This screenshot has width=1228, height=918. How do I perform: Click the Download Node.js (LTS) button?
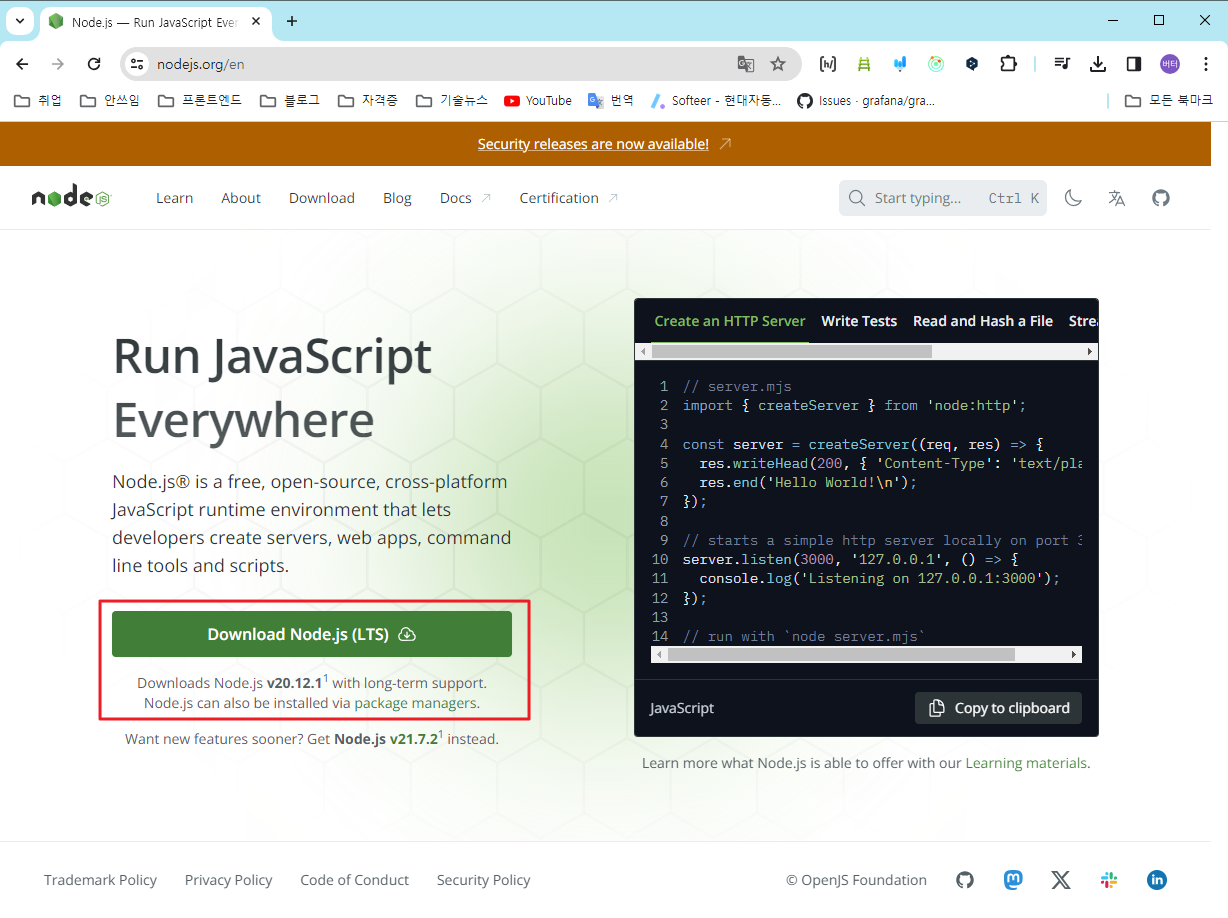312,634
